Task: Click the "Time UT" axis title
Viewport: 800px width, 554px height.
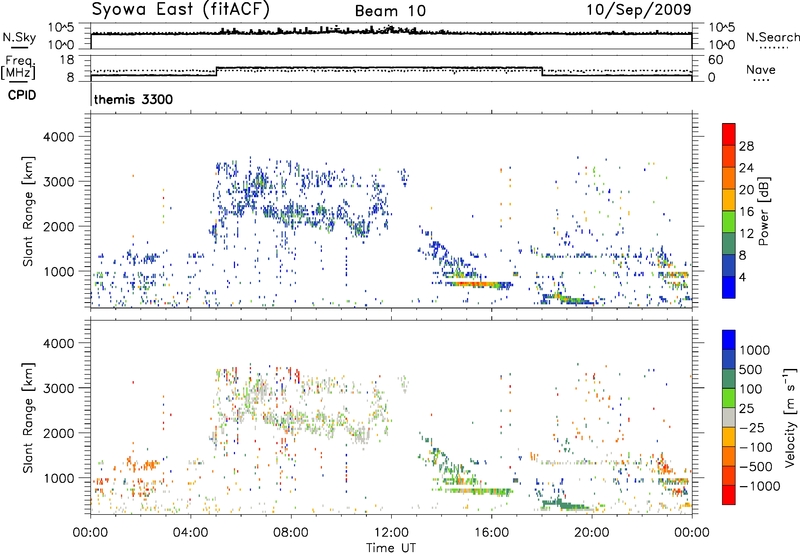Action: 391,547
